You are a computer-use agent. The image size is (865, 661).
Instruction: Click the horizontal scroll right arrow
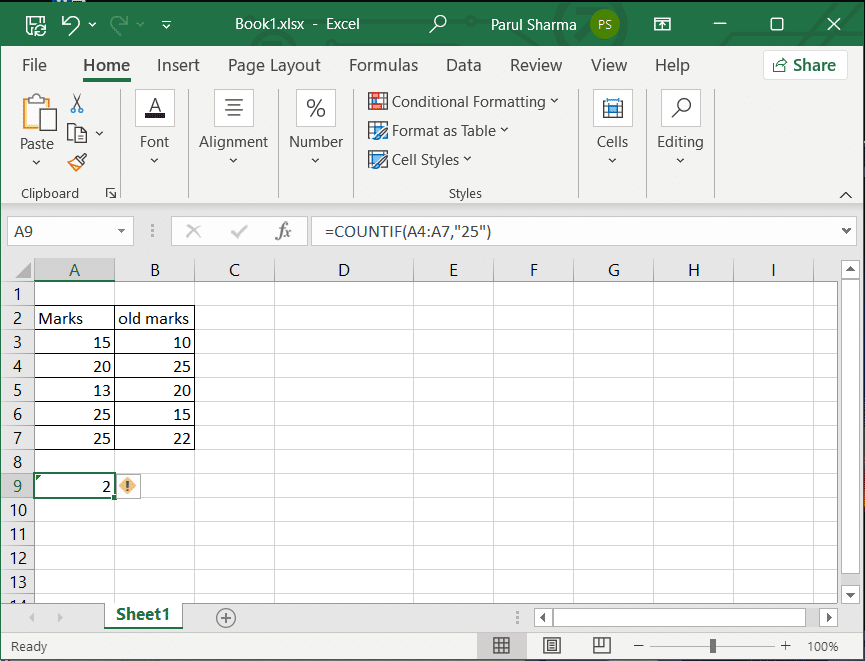click(x=829, y=617)
